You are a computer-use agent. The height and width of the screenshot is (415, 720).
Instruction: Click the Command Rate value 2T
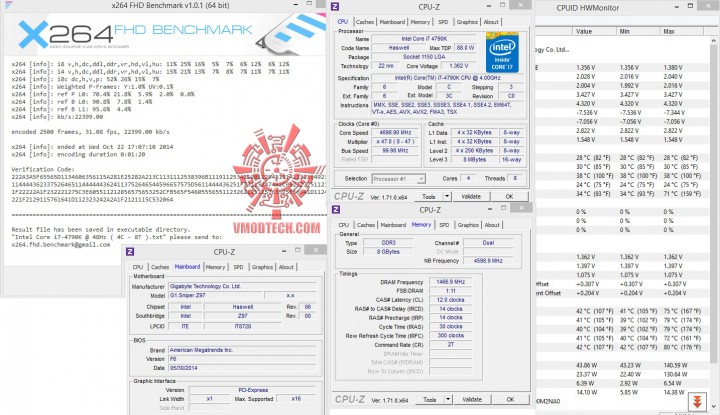(450, 344)
